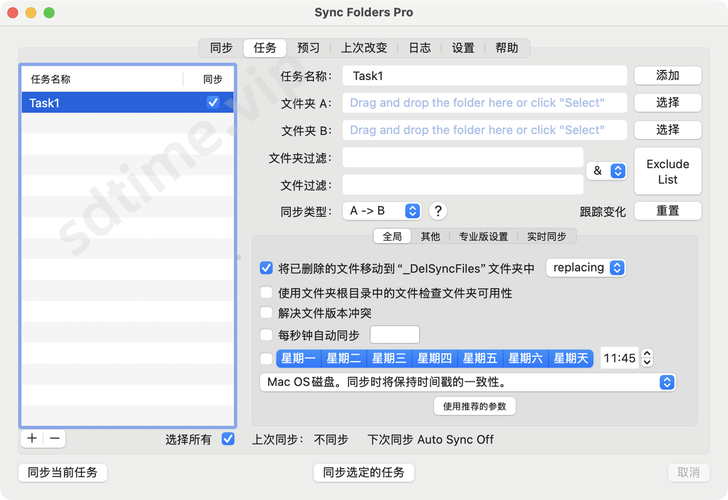The image size is (728, 500).
Task: Open the Mac OS 磁盘 options dropdown
Action: (x=468, y=382)
